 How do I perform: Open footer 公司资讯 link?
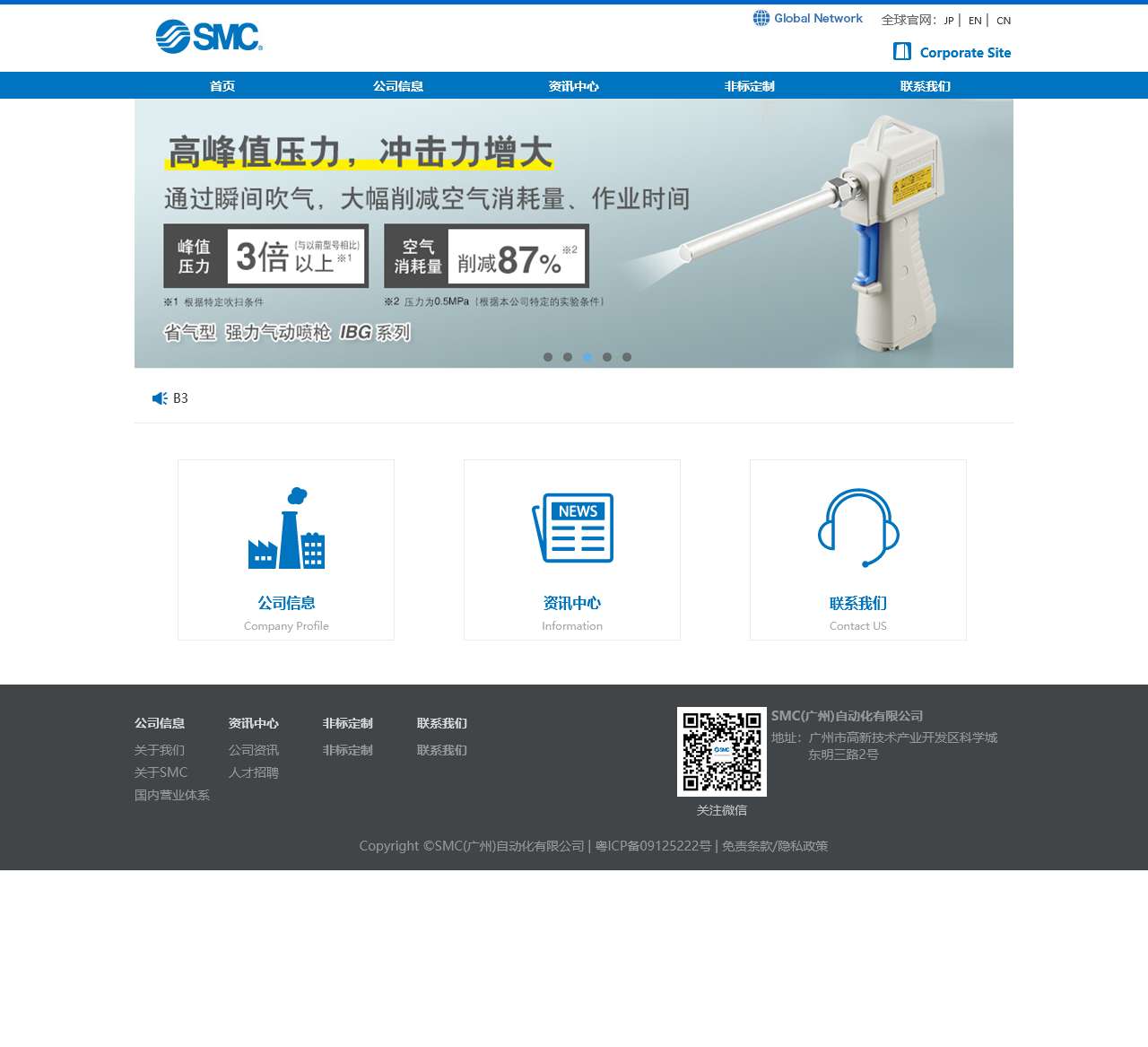[254, 750]
